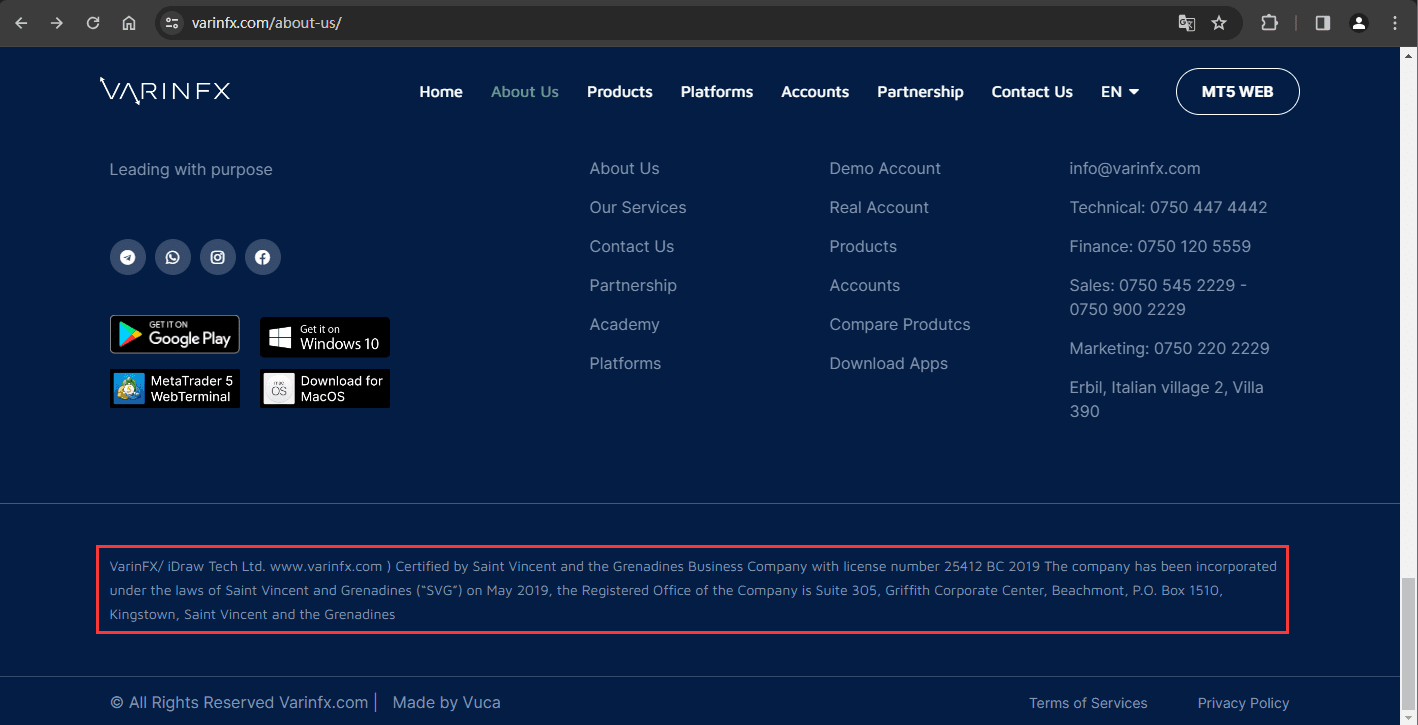This screenshot has width=1418, height=725.
Task: Open Partnership in the top navigation
Action: [921, 92]
